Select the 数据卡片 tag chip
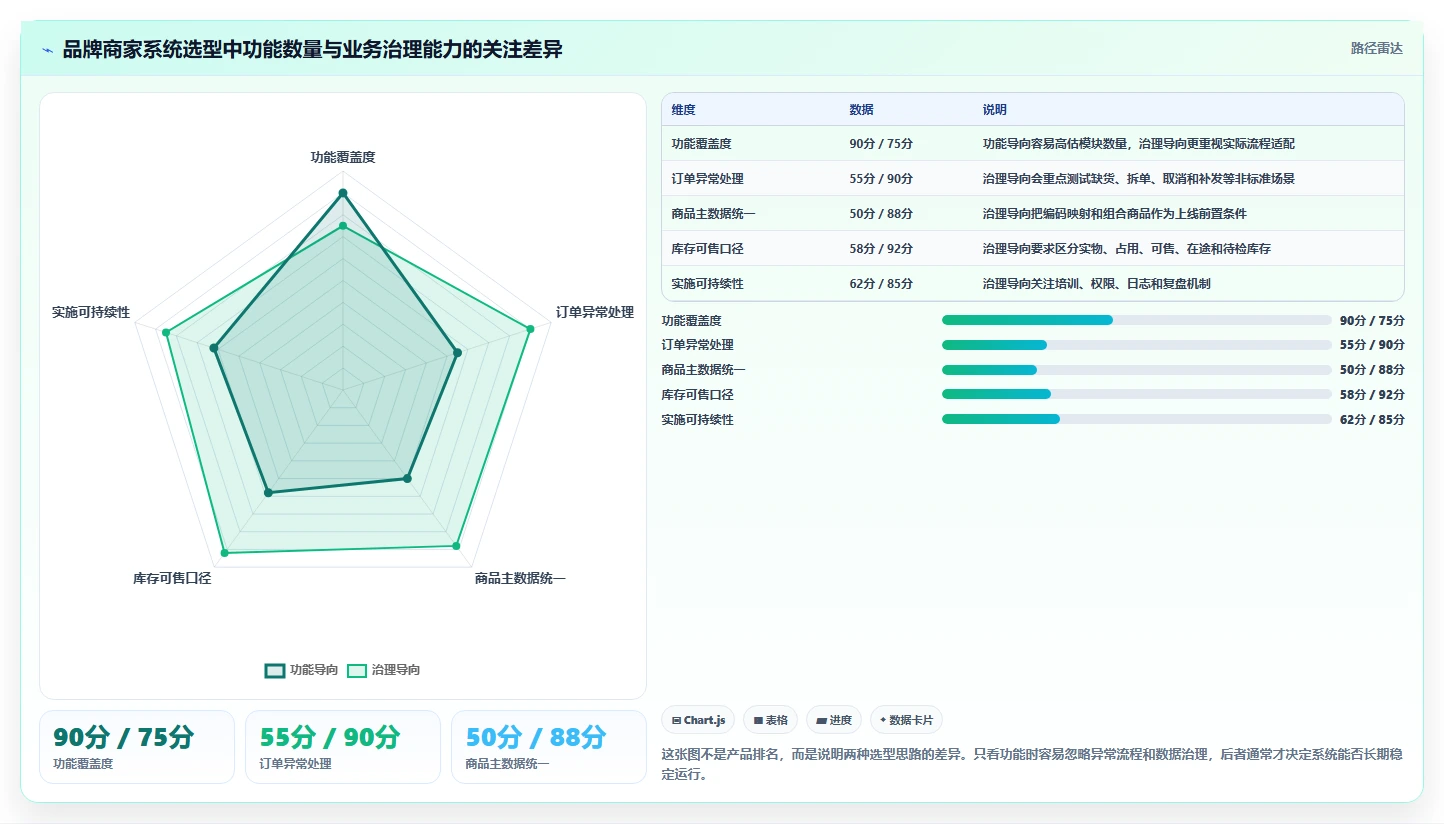Viewport: 1444px width, 824px height. (x=906, y=720)
